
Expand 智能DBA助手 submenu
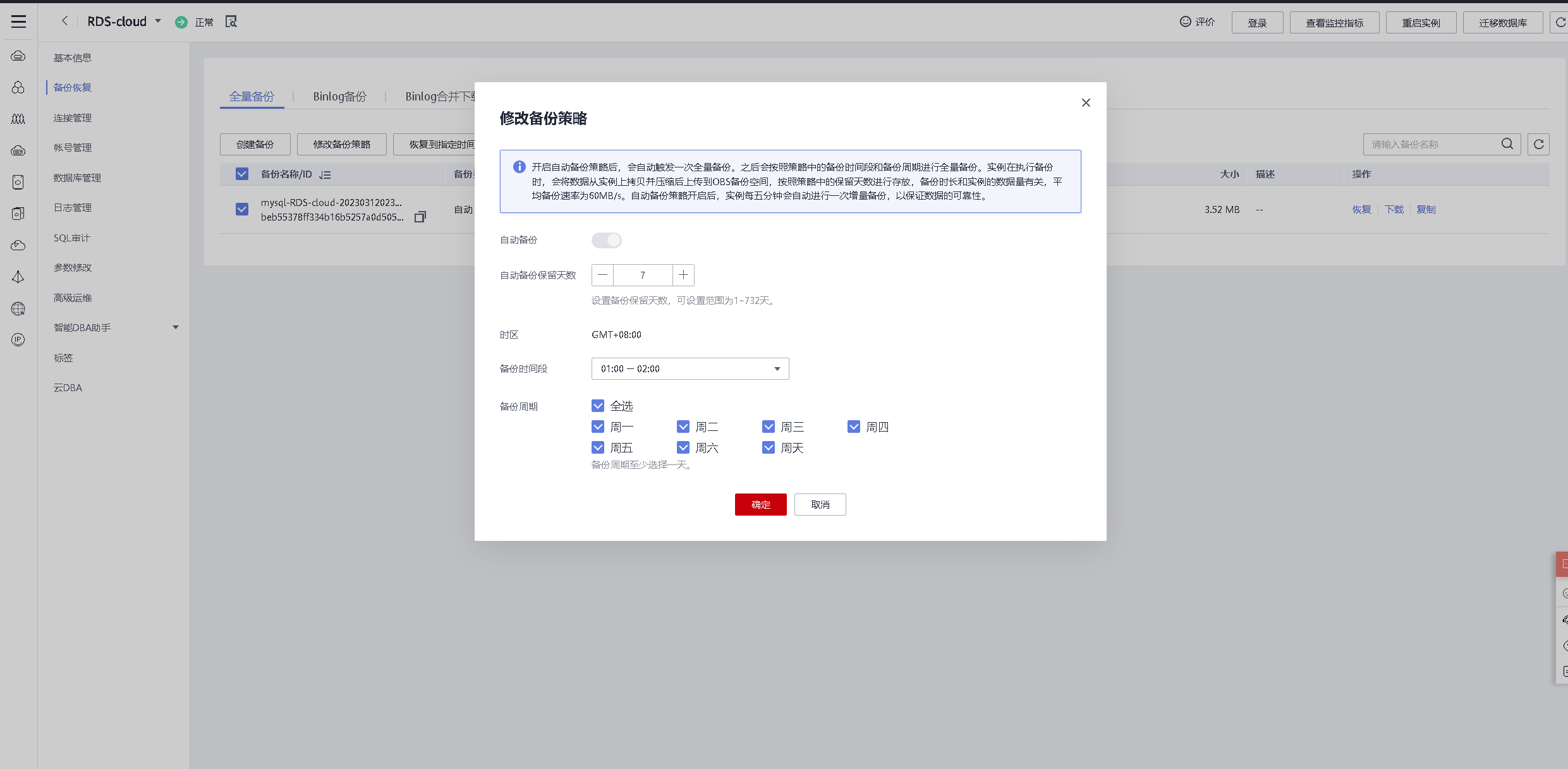[x=176, y=327]
